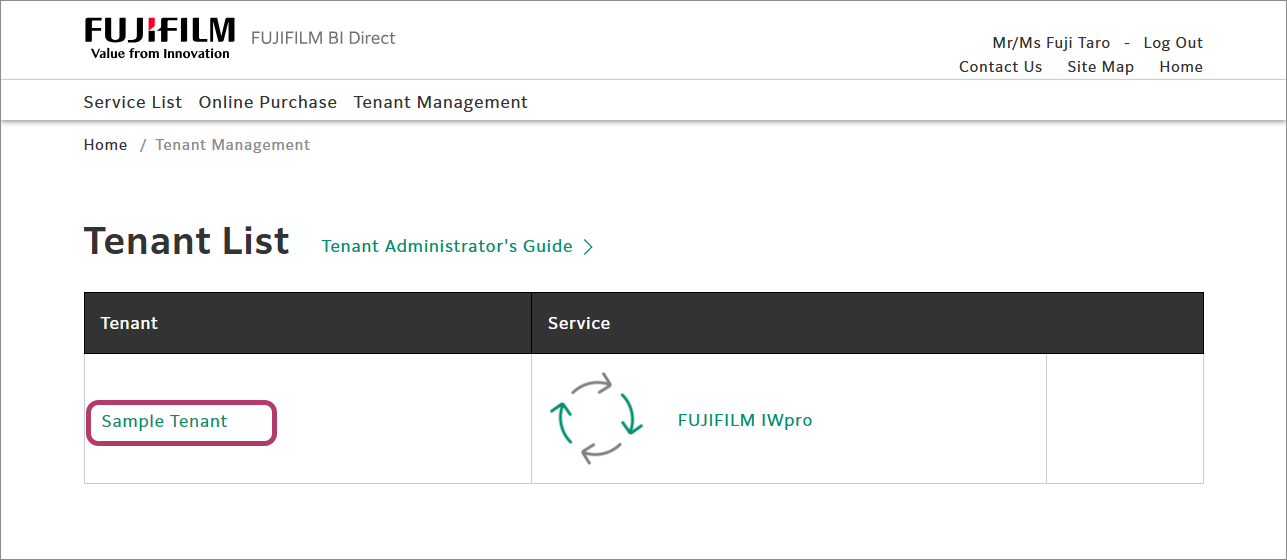Open the FUJIFILM IWpro service link
Image resolution: width=1287 pixels, height=560 pixels.
click(x=745, y=420)
